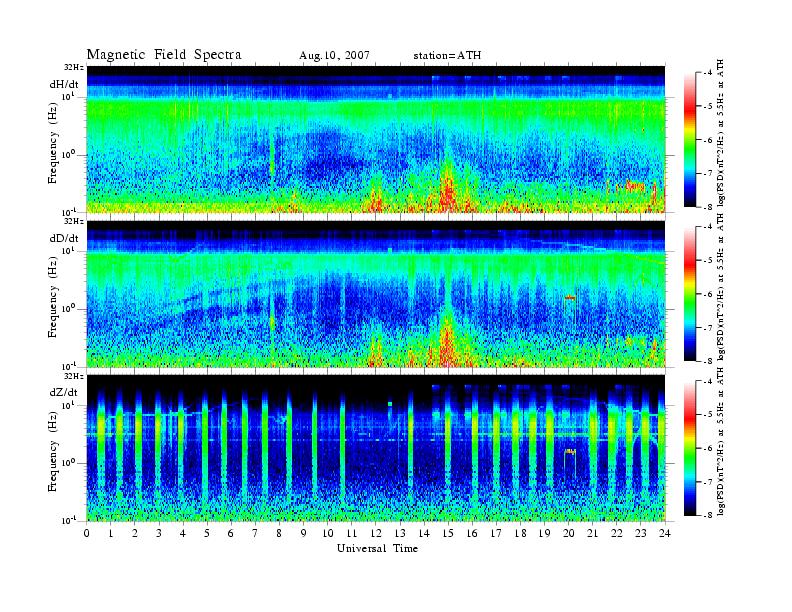Click hour tick '1' on the time axis
This screenshot has width=792, height=612.
[111, 534]
